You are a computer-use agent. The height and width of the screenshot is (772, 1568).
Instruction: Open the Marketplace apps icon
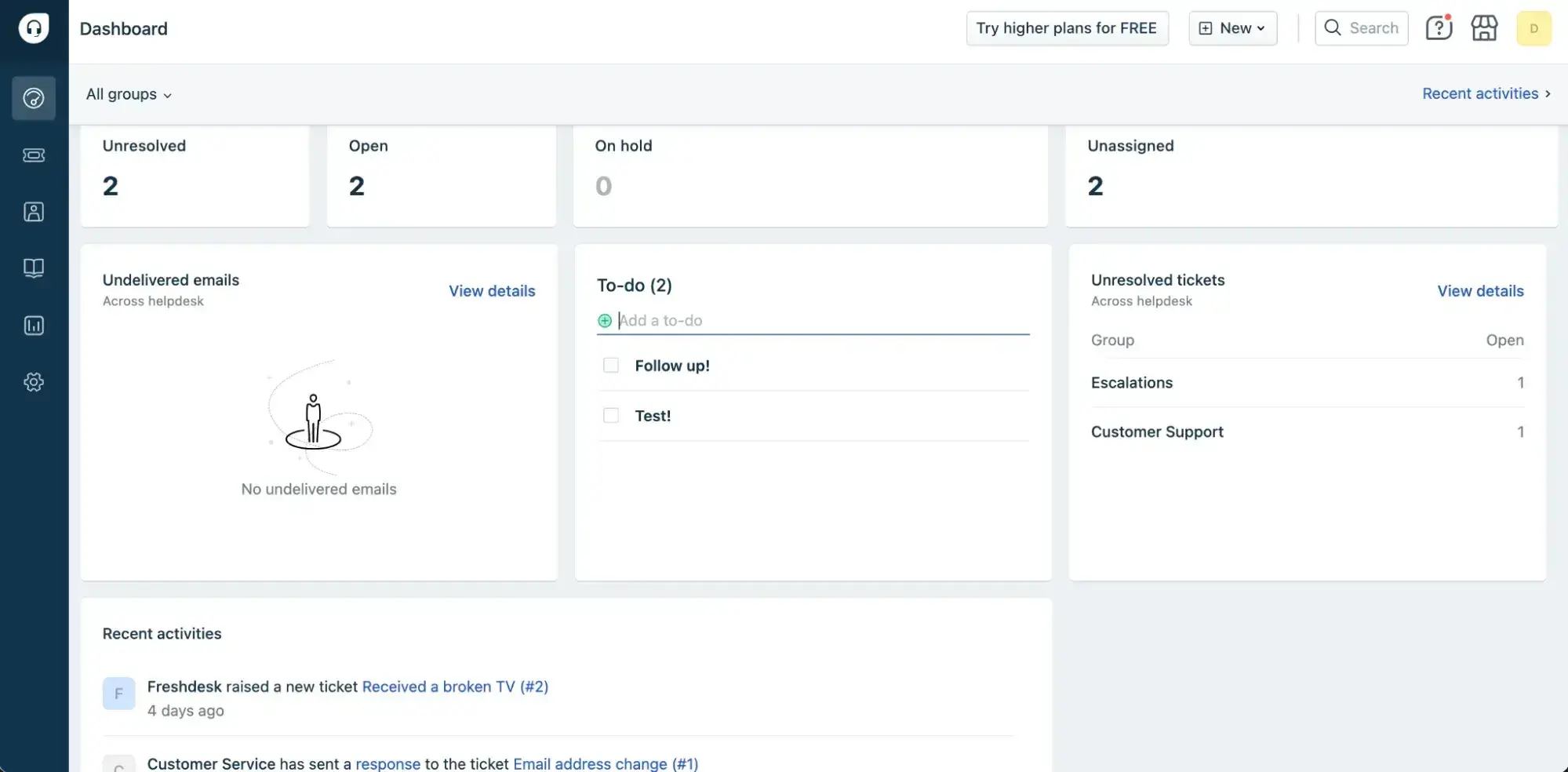[1483, 27]
